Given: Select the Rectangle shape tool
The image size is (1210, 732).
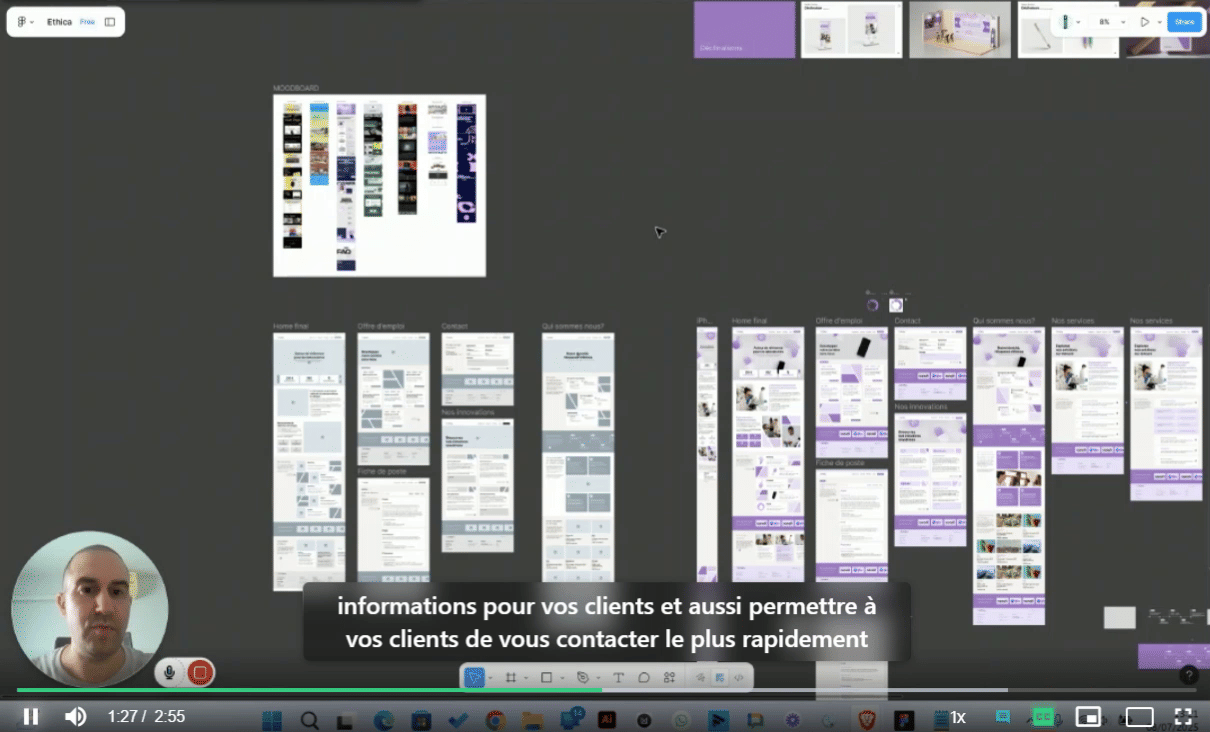Looking at the screenshot, I should pos(546,677).
